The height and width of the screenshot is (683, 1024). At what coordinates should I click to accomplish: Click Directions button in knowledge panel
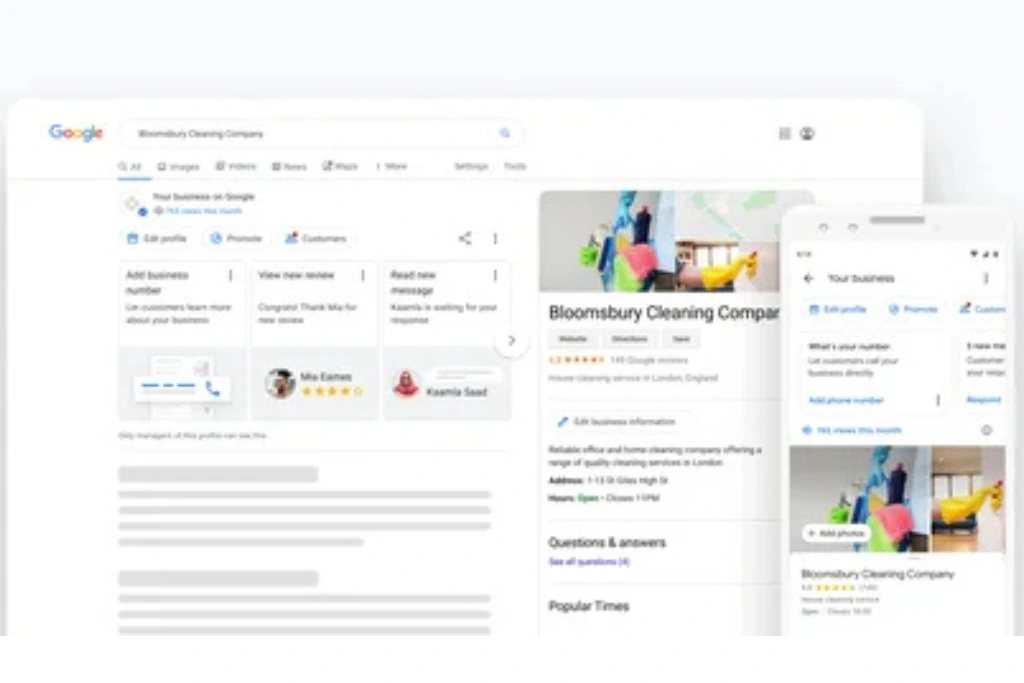click(630, 339)
